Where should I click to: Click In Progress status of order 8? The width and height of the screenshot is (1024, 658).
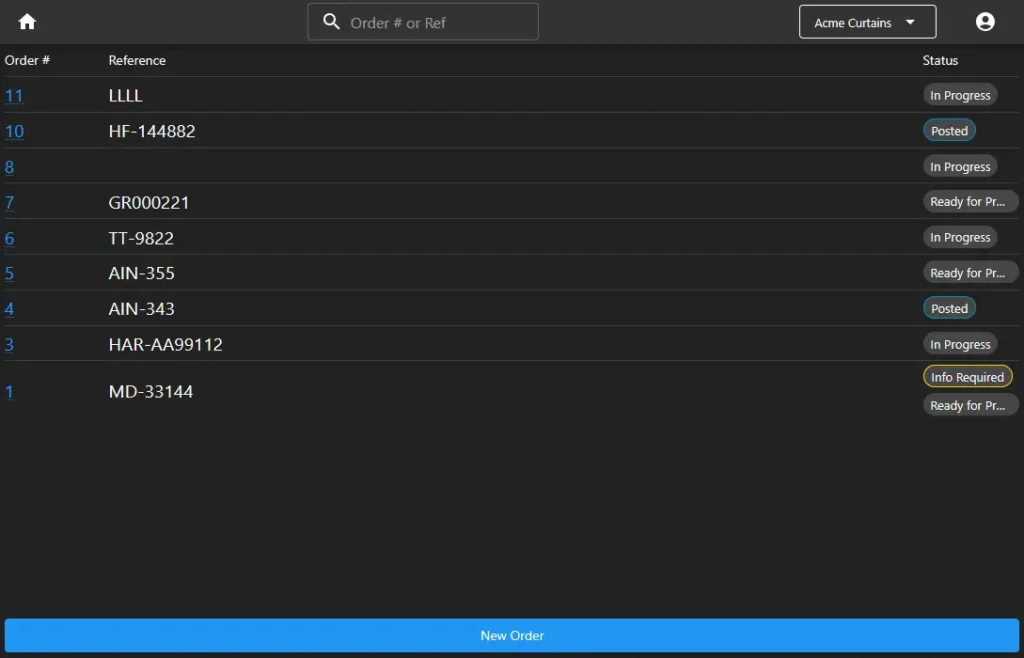coord(960,166)
